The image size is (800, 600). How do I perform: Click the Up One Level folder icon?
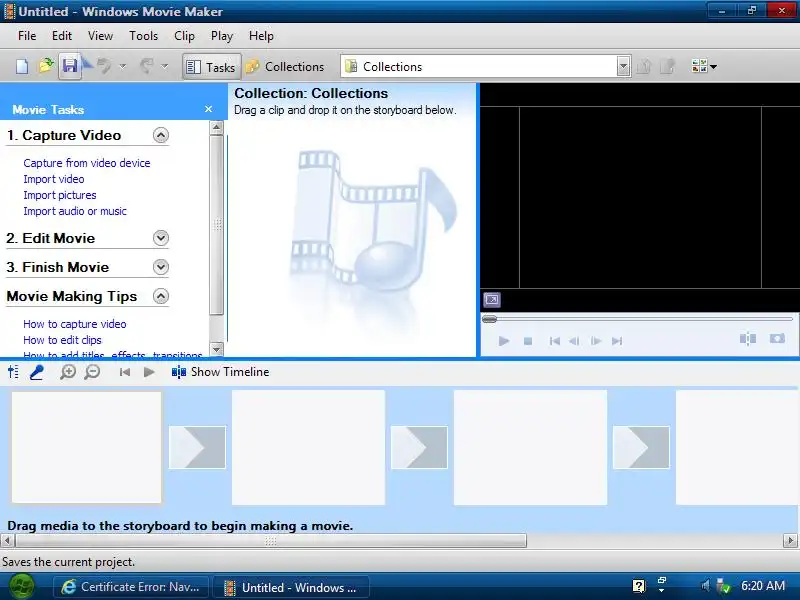644,66
